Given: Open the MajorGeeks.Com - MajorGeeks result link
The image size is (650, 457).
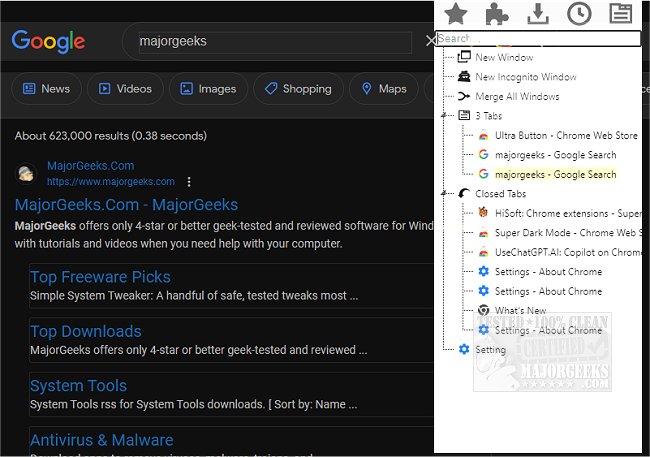Looking at the screenshot, I should [126, 205].
